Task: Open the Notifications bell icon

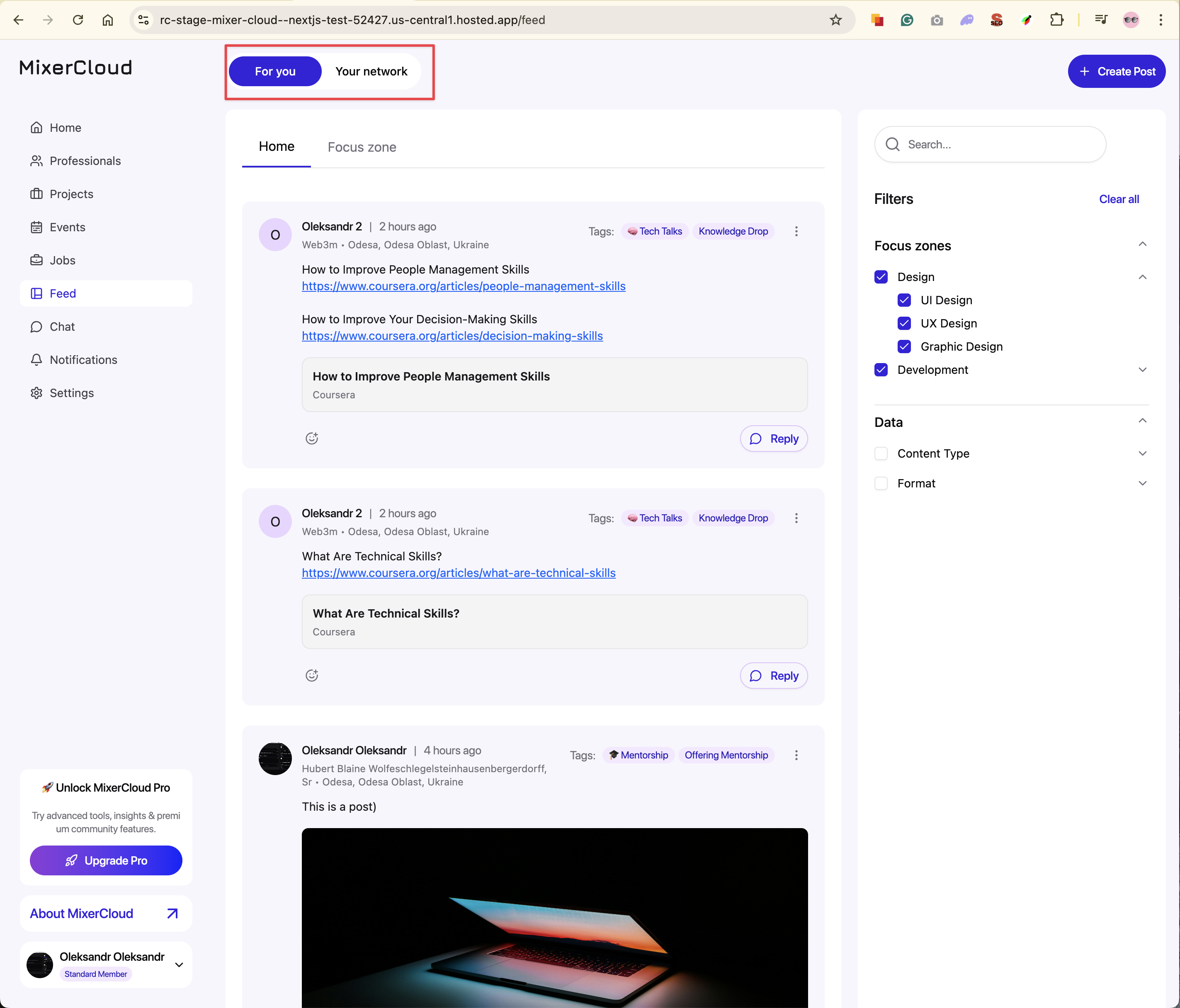Action: [36, 360]
